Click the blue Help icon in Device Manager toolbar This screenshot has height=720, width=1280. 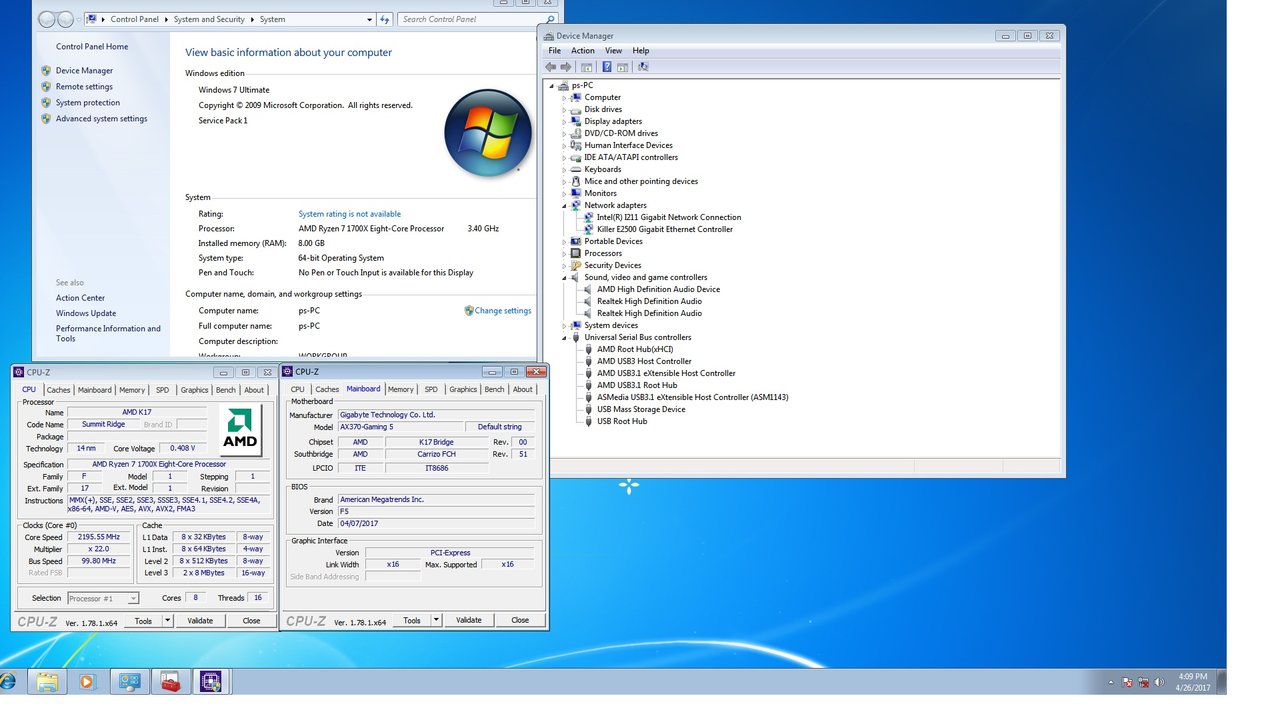pos(607,67)
